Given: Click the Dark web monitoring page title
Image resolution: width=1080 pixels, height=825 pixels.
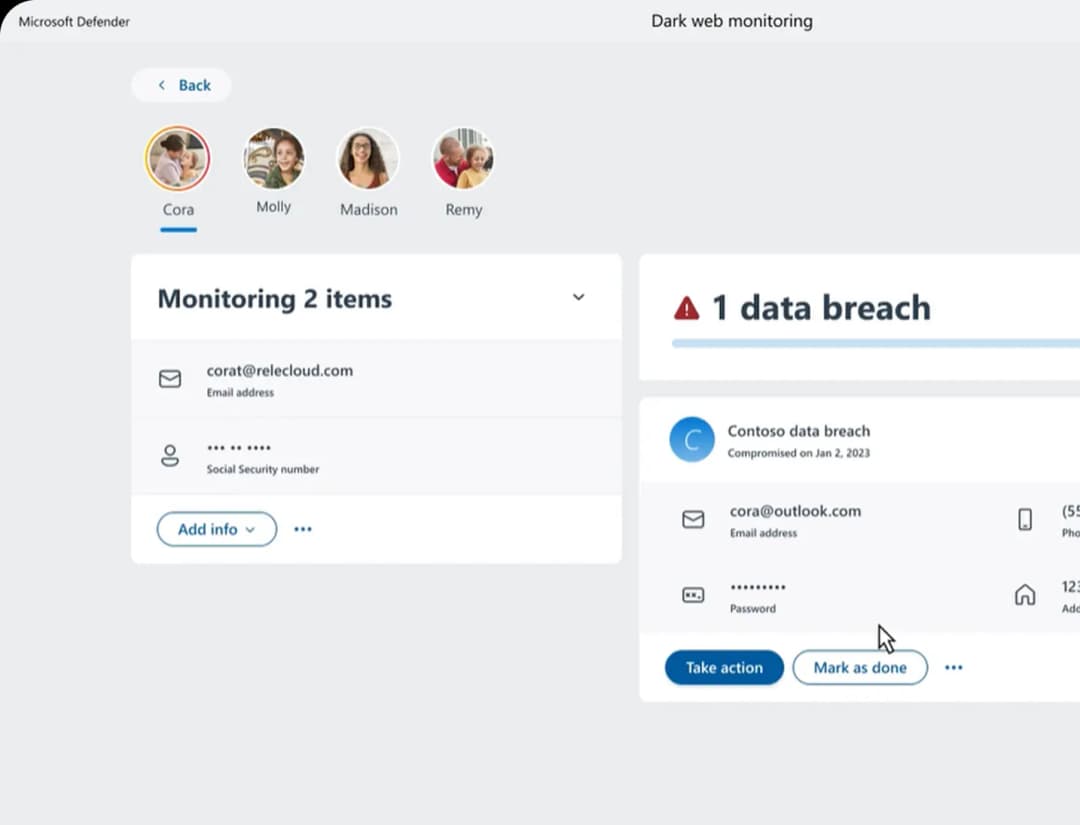Looking at the screenshot, I should pos(731,21).
